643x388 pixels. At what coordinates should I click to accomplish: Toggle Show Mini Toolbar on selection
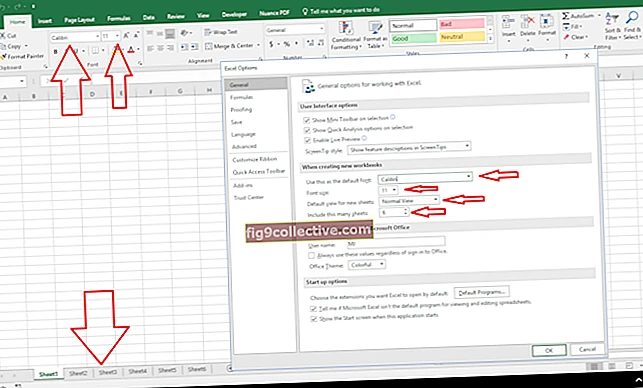click(307, 120)
